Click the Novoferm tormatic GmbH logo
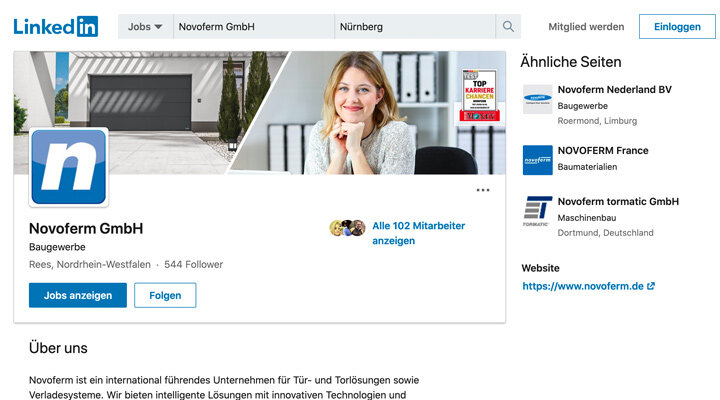Viewport: 720px width, 400px height. pyautogui.click(x=537, y=212)
